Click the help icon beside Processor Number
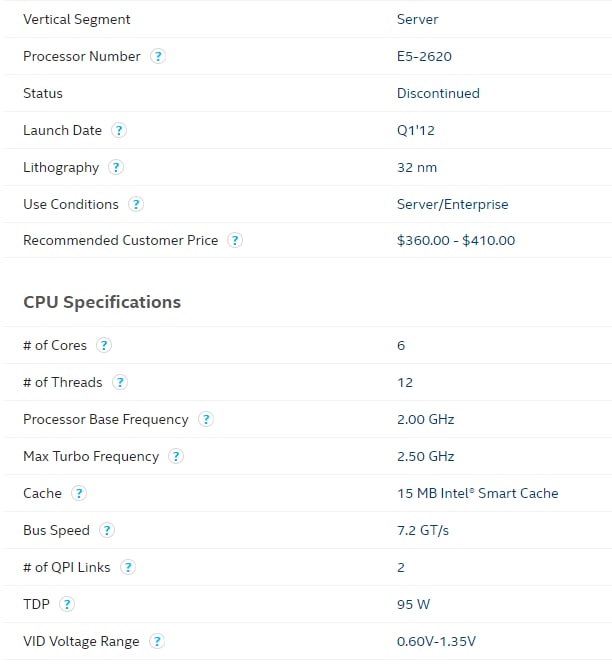This screenshot has height=665, width=612. [158, 56]
